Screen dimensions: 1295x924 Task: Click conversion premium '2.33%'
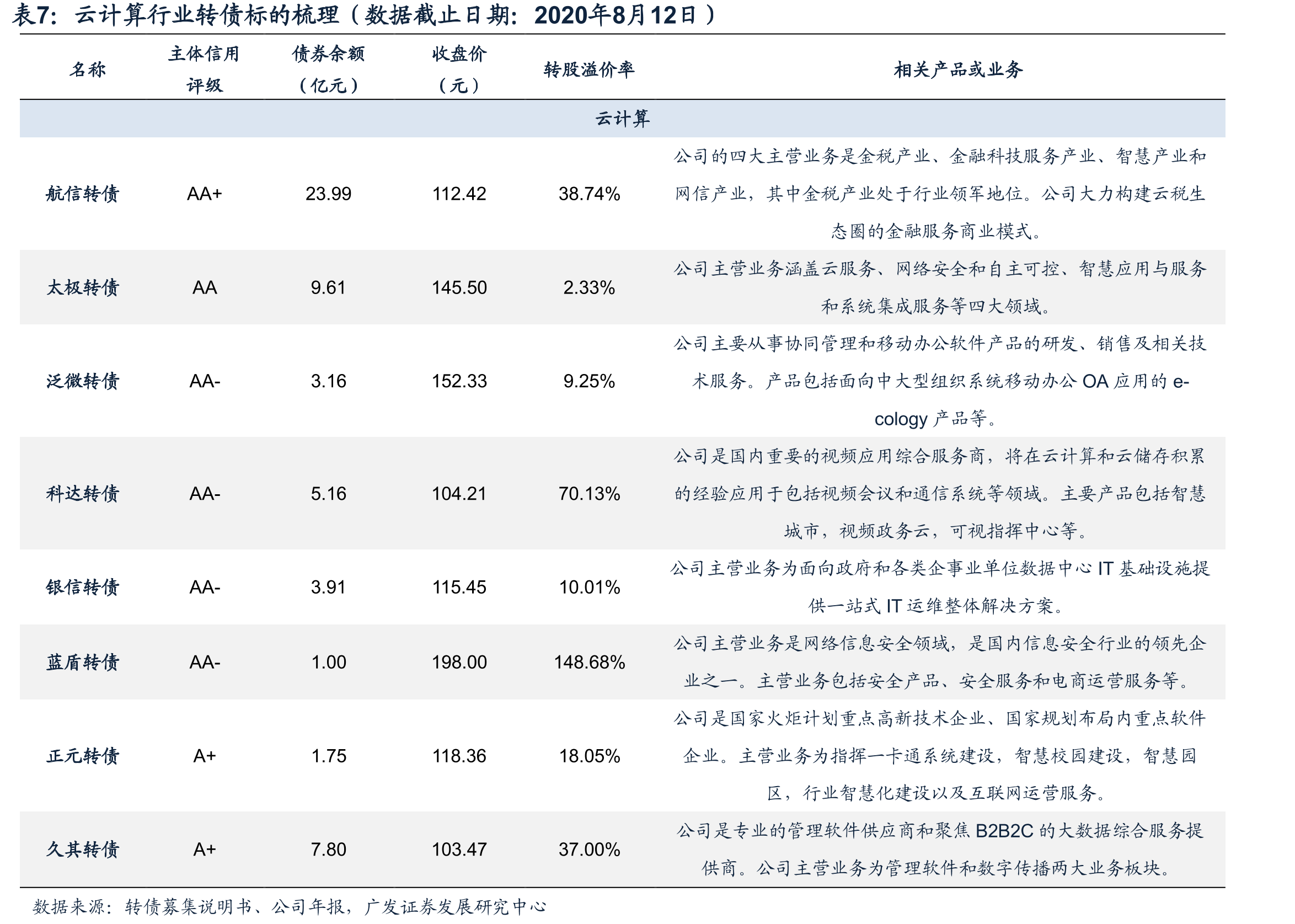(589, 287)
